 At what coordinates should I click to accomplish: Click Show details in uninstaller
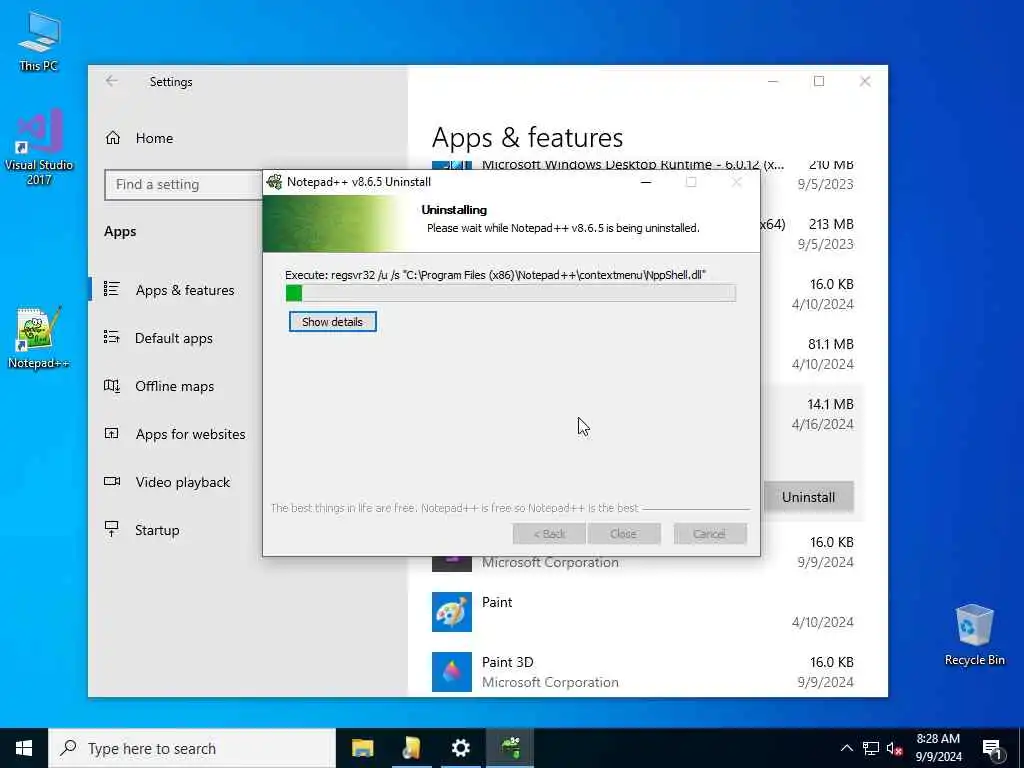click(332, 322)
